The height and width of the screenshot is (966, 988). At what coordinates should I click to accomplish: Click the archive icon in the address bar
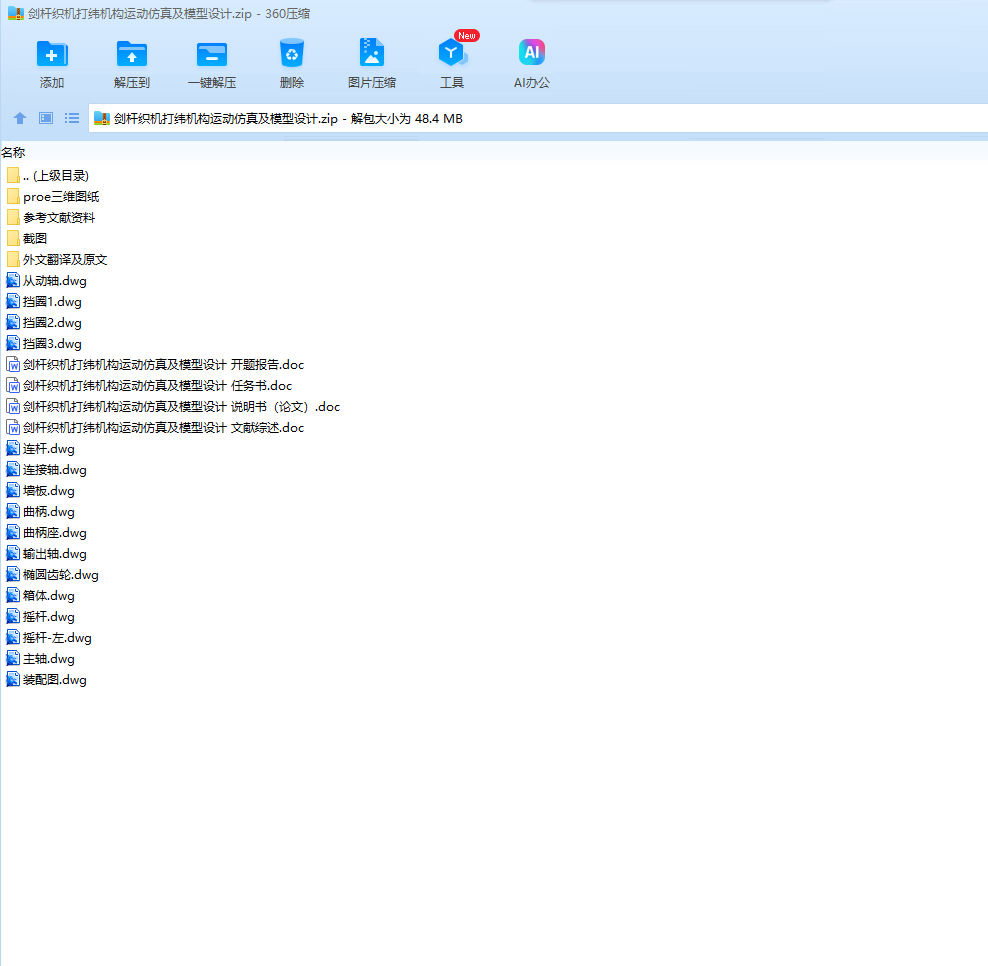pos(102,118)
